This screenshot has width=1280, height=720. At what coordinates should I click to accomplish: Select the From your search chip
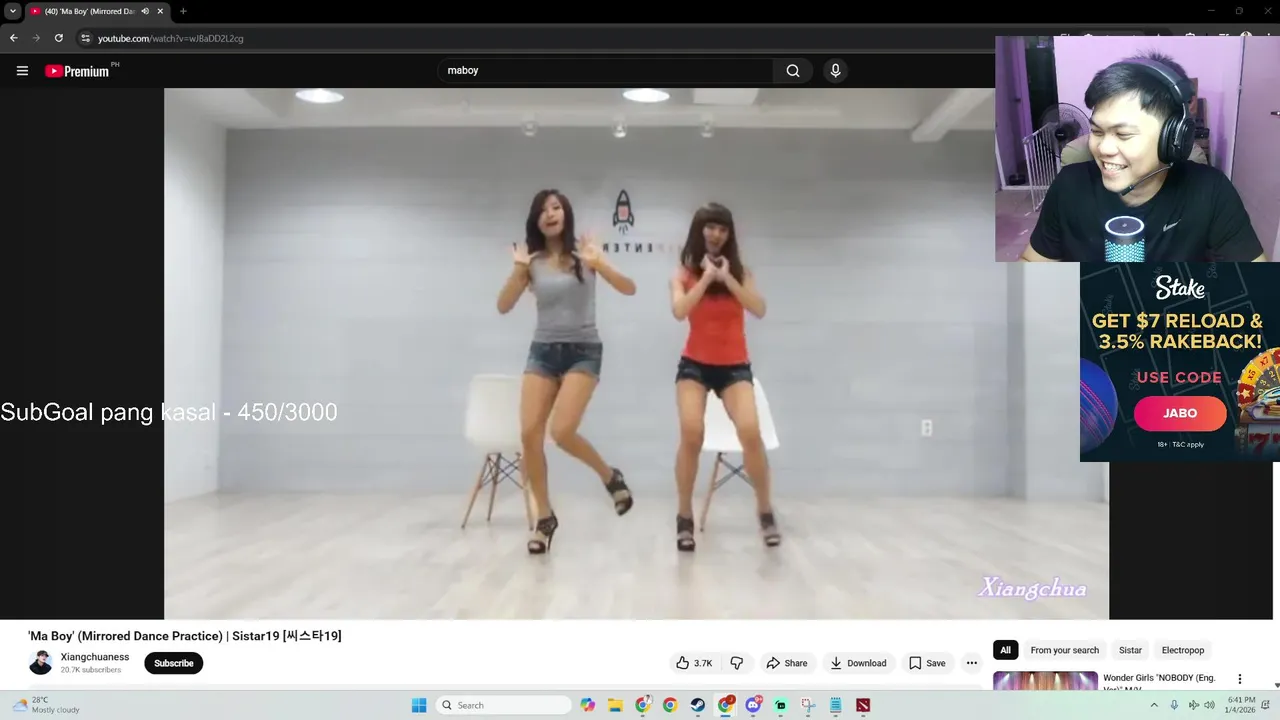1064,650
